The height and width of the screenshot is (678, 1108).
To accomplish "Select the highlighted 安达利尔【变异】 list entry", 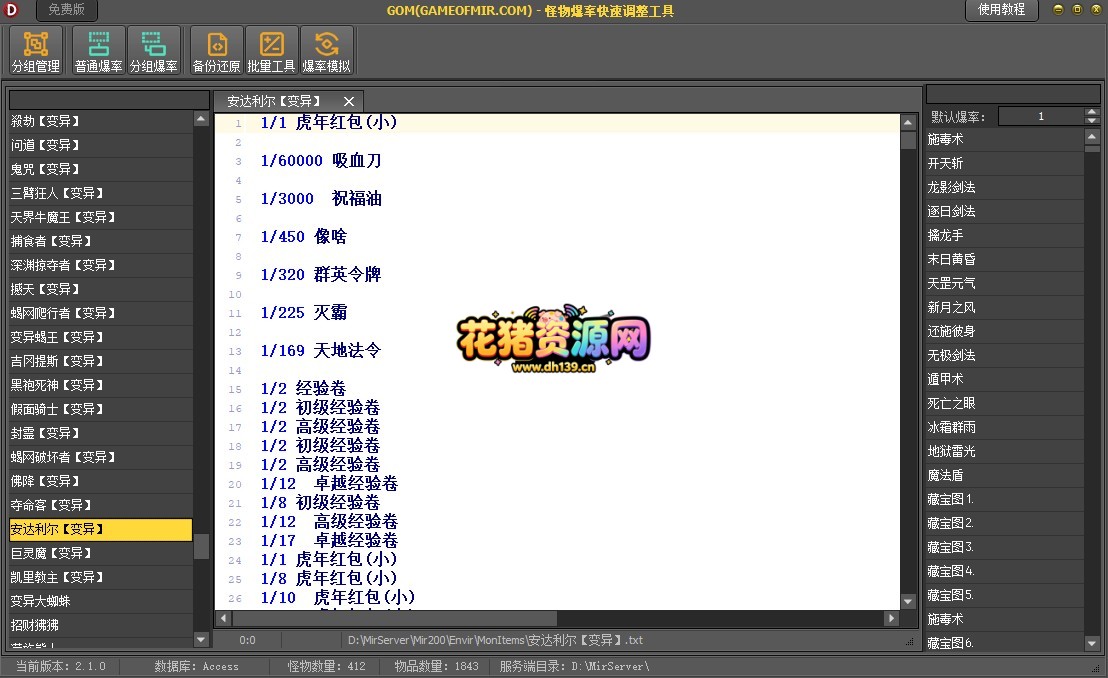I will (100, 530).
